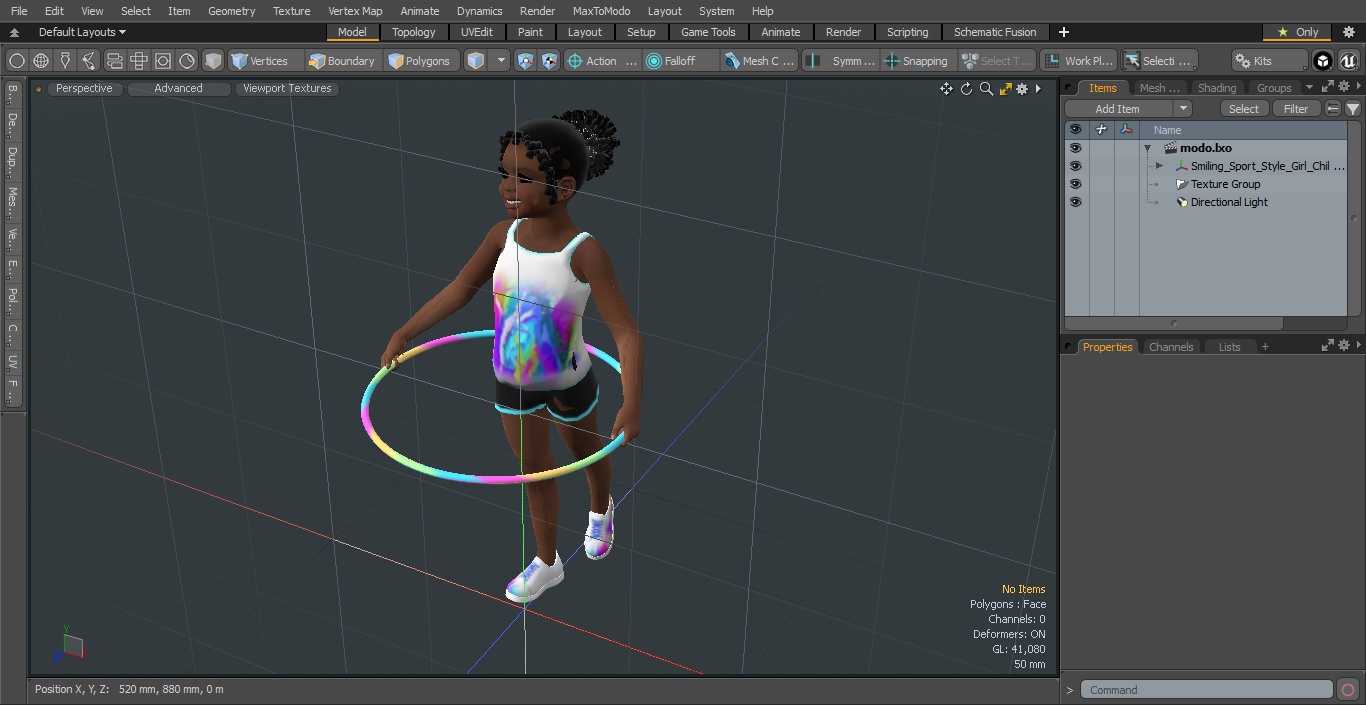Open viewport settings gear icon
This screenshot has width=1366, height=705.
pos(1022,89)
